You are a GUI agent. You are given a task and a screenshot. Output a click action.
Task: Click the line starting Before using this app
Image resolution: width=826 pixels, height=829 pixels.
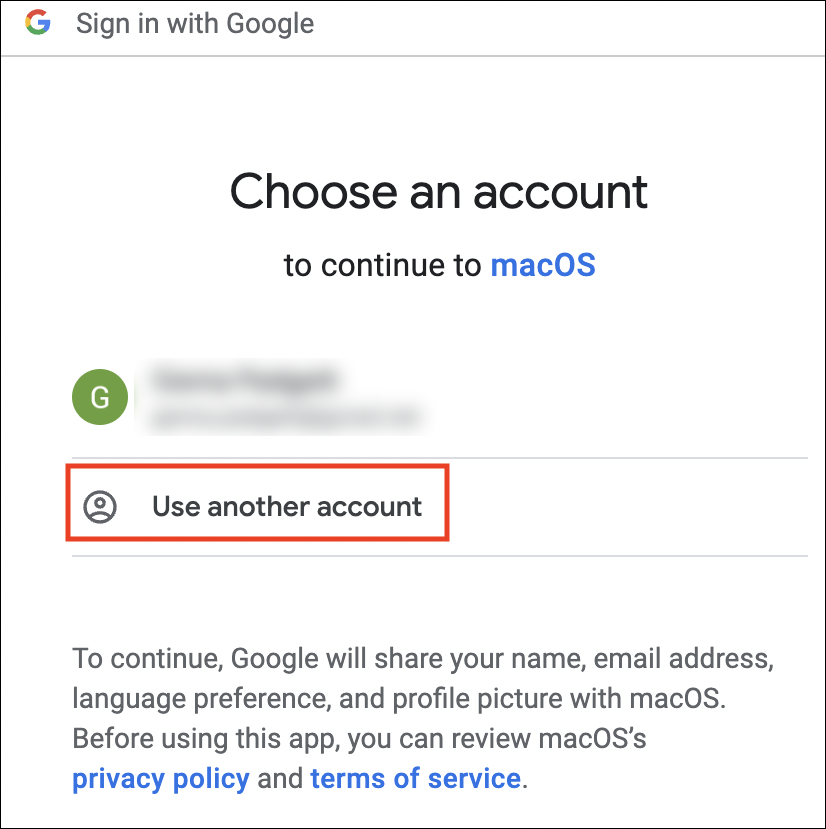pos(359,738)
